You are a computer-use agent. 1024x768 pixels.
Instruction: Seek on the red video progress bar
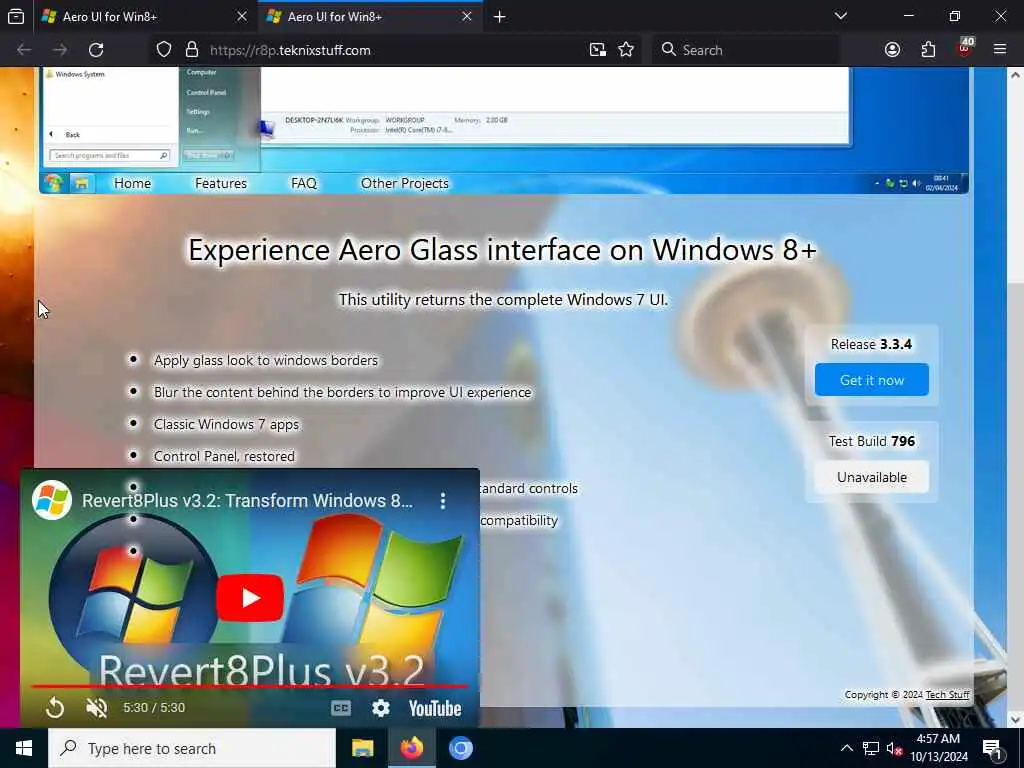pos(250,686)
